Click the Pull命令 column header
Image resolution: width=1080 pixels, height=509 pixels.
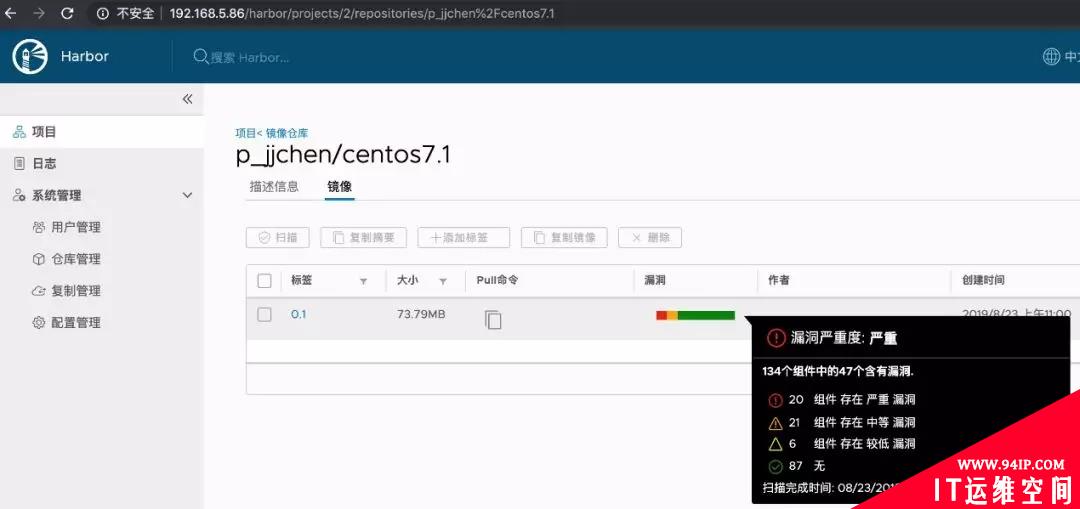[497, 280]
